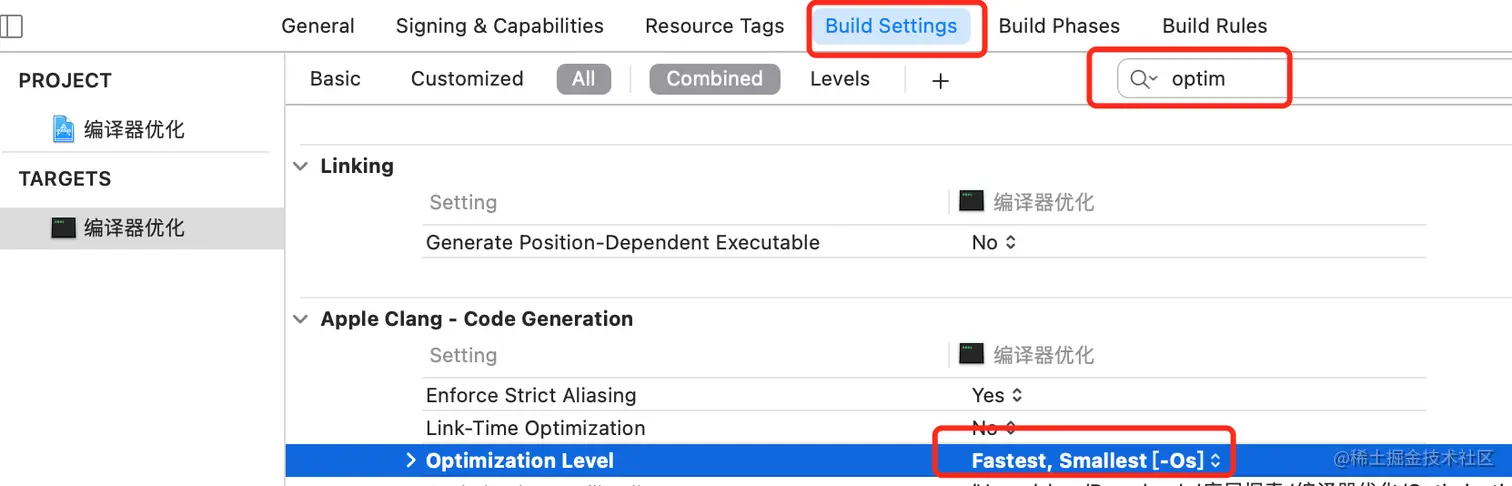1512x486 pixels.
Task: Select the All filter toggle
Action: (x=583, y=79)
